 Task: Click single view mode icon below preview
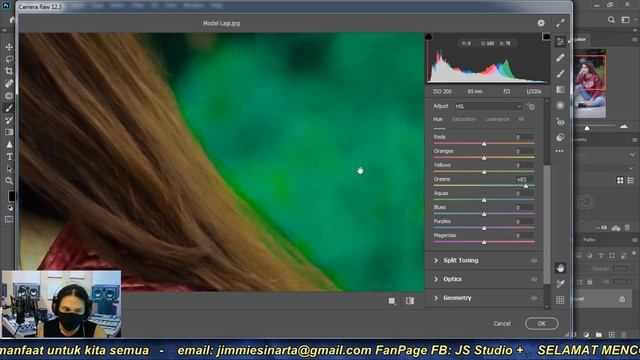click(392, 301)
